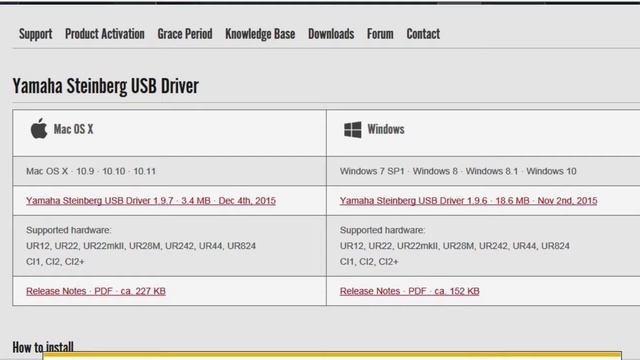
Task: Click the UR12, UR22 hardware list under Windows
Action: click(455, 246)
